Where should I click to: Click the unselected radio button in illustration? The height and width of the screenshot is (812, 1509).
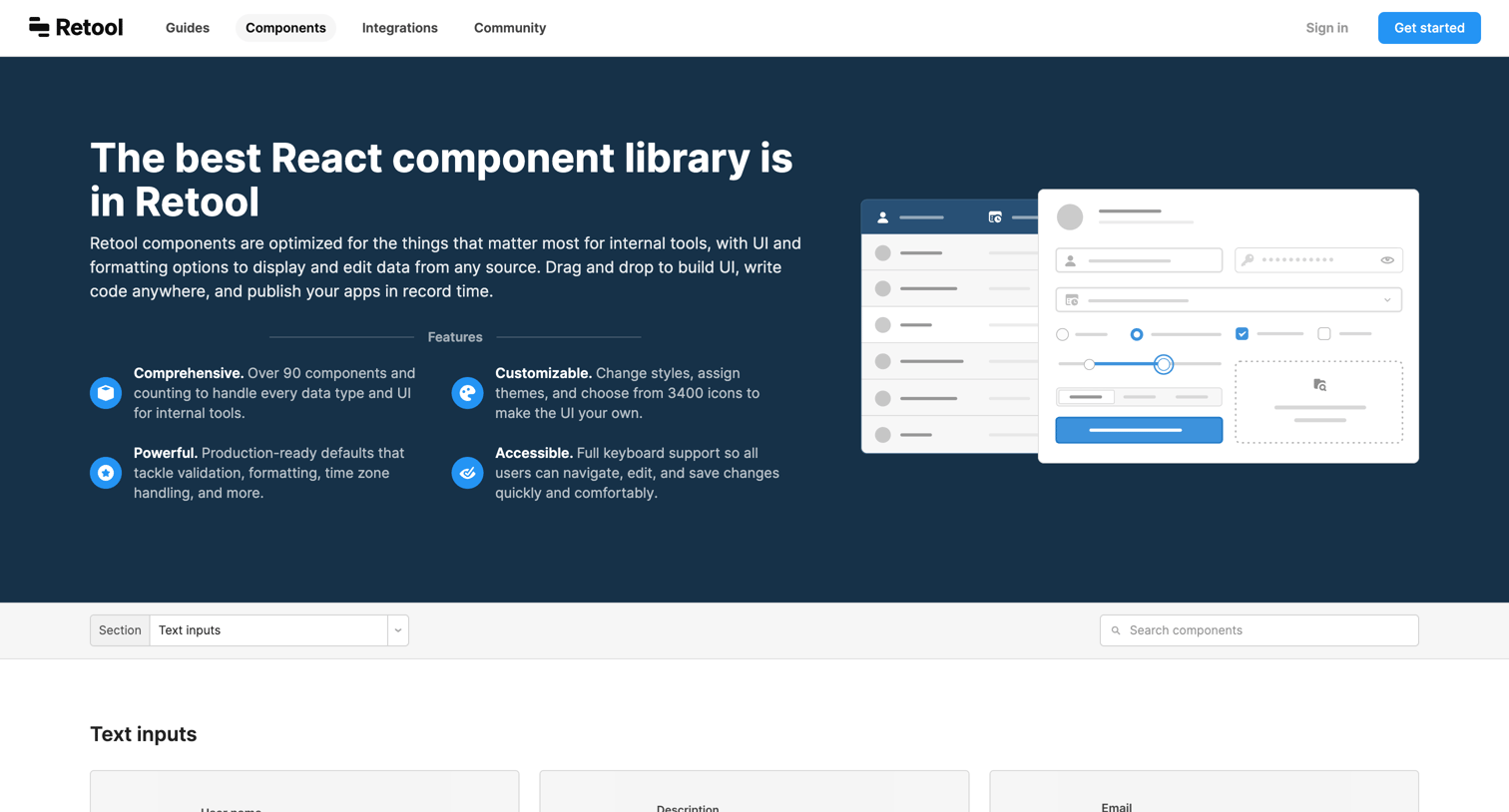(x=1062, y=334)
